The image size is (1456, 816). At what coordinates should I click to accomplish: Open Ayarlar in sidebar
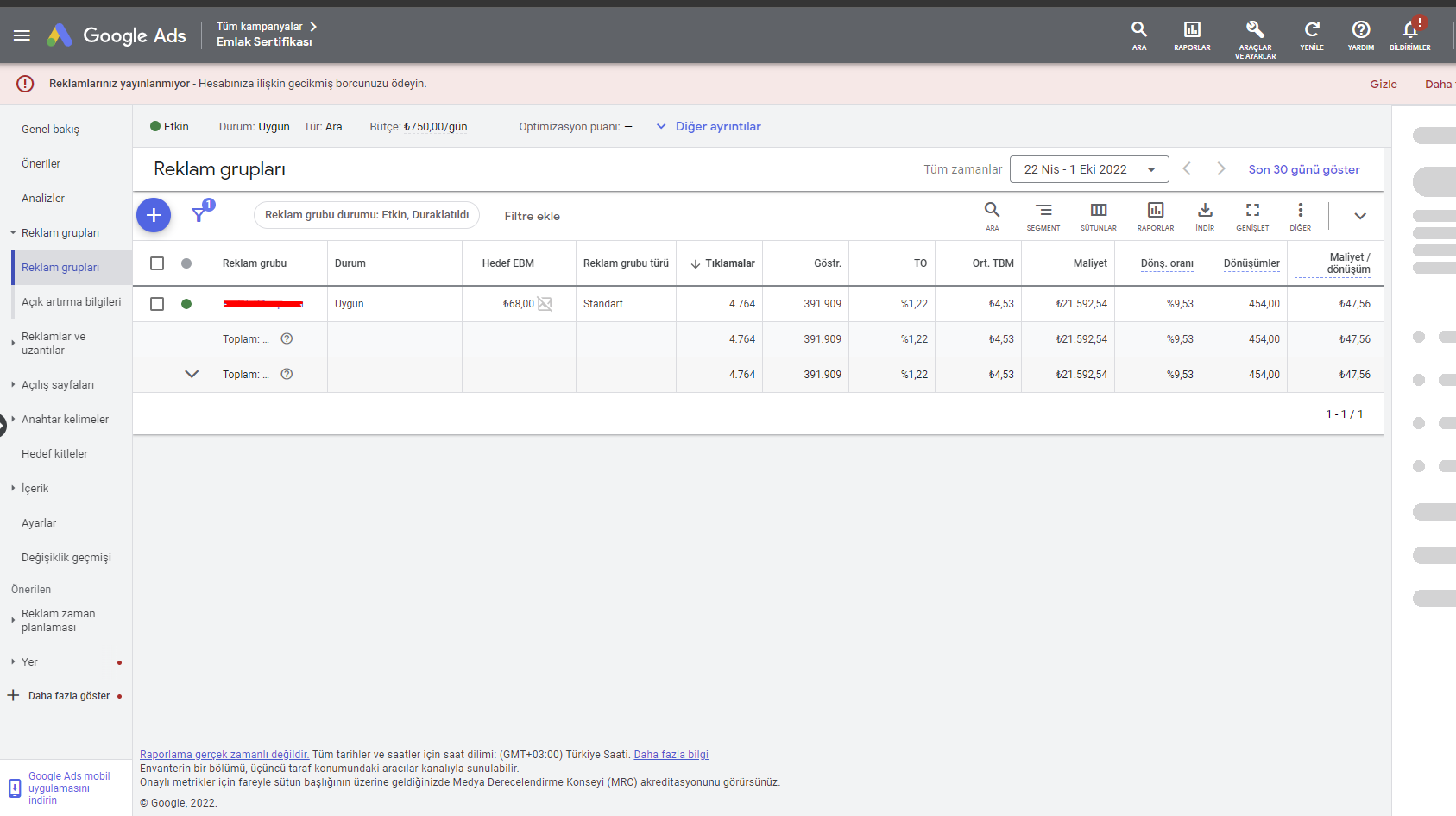[x=39, y=523]
